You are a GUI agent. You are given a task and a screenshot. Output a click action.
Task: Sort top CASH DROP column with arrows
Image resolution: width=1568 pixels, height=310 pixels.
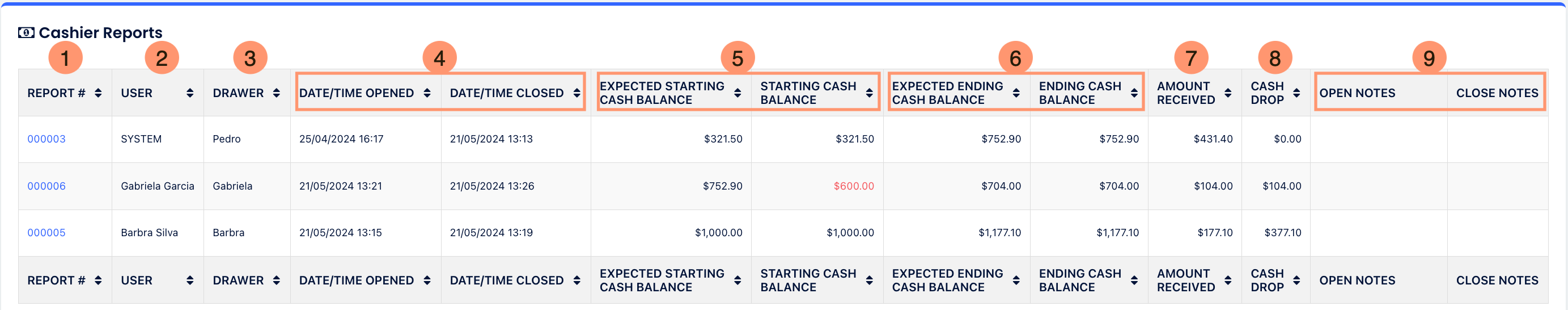click(x=1296, y=93)
